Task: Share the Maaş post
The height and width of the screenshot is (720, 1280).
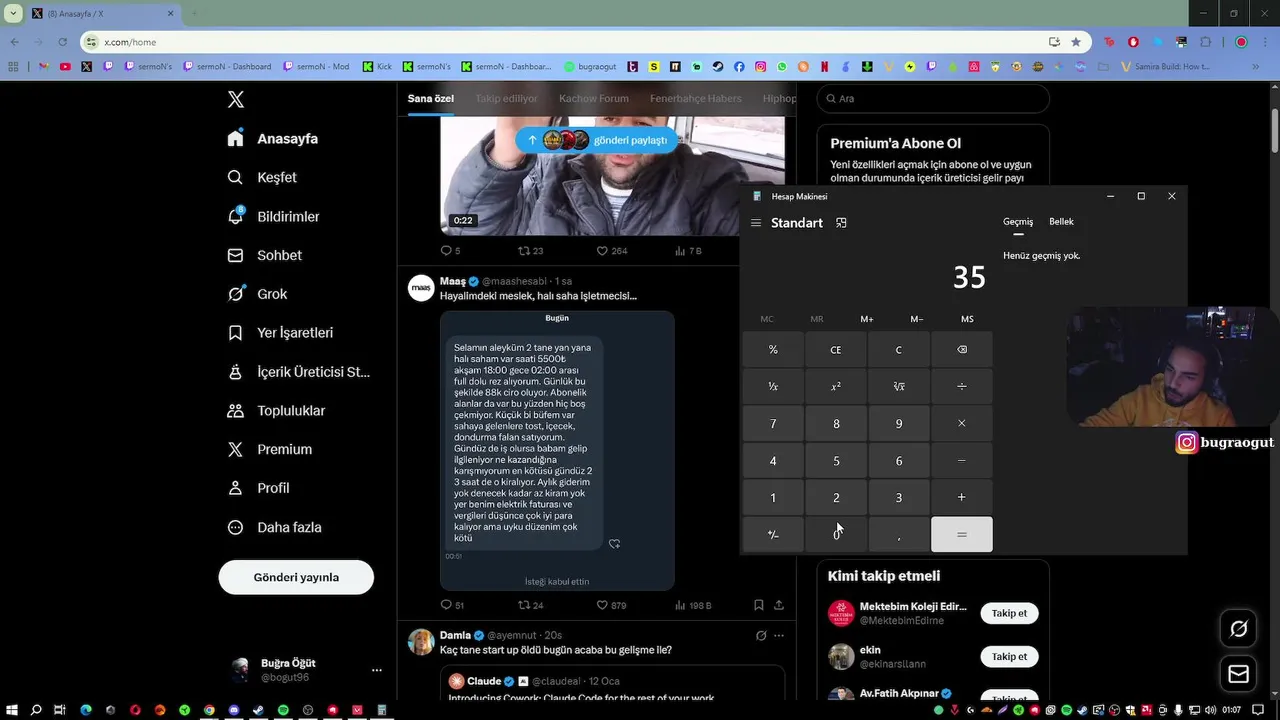Action: point(779,605)
